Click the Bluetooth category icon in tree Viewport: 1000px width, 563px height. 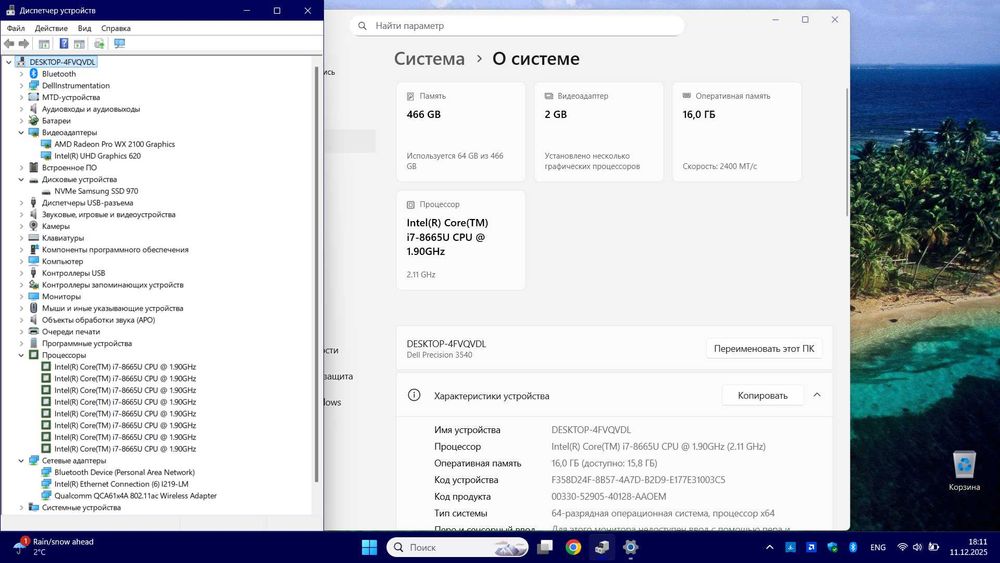[34, 74]
